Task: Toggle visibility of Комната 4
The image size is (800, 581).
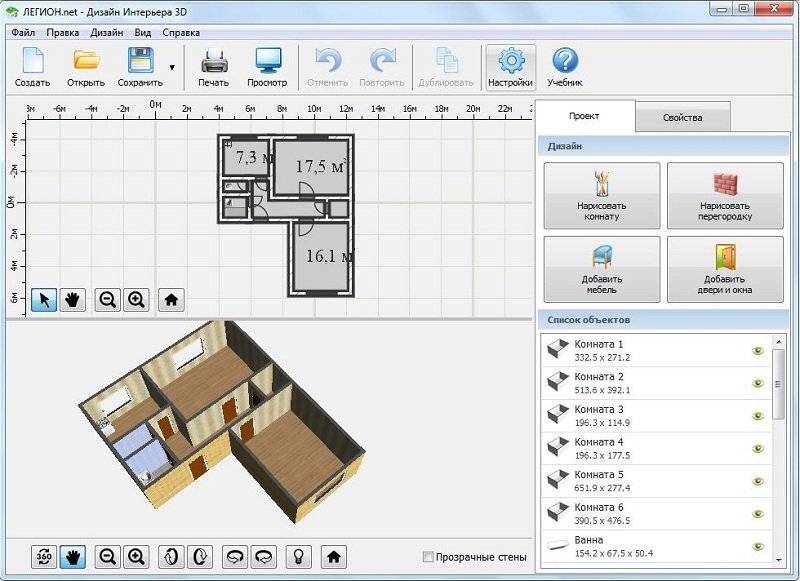Action: pyautogui.click(x=758, y=448)
